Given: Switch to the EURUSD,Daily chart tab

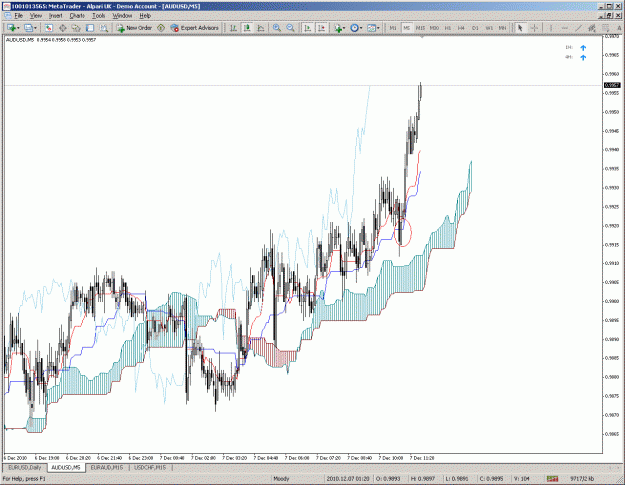Looking at the screenshot, I should pyautogui.click(x=25, y=467).
